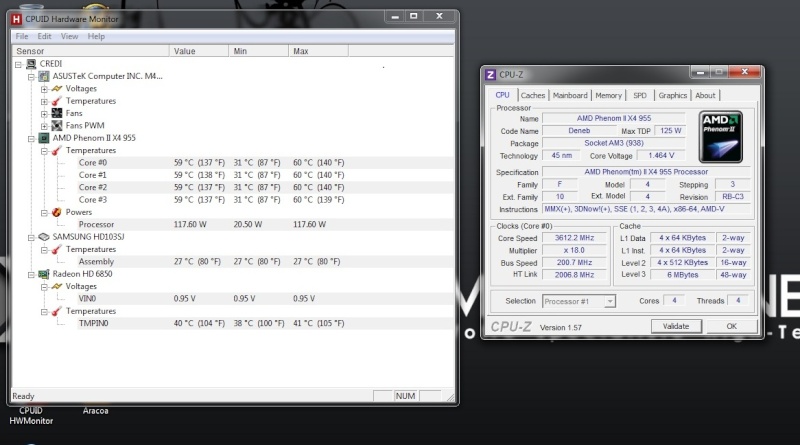Click the Core Speed 3612.2 MHz value
800x445 pixels.
[574, 238]
